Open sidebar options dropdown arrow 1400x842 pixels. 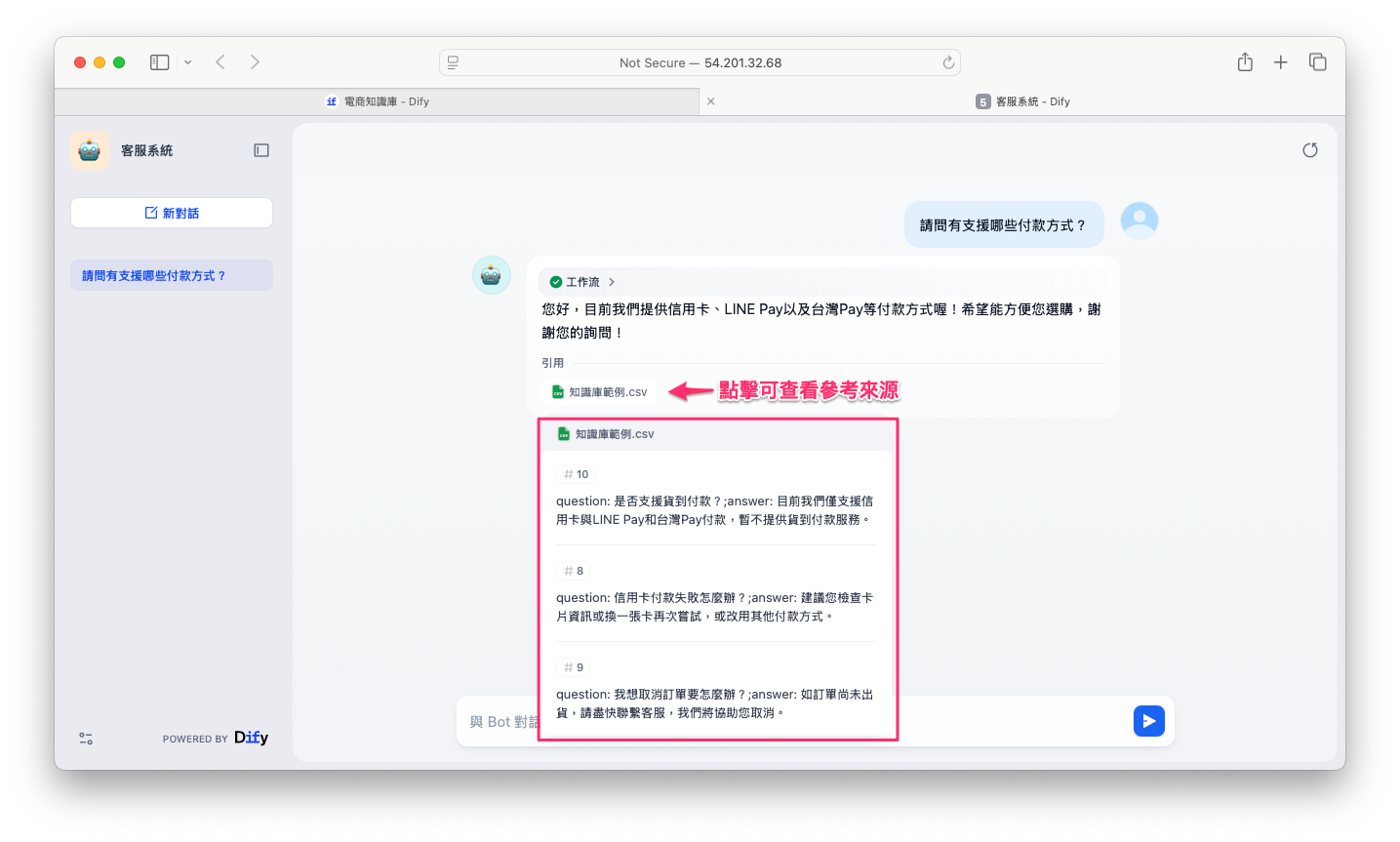point(188,62)
